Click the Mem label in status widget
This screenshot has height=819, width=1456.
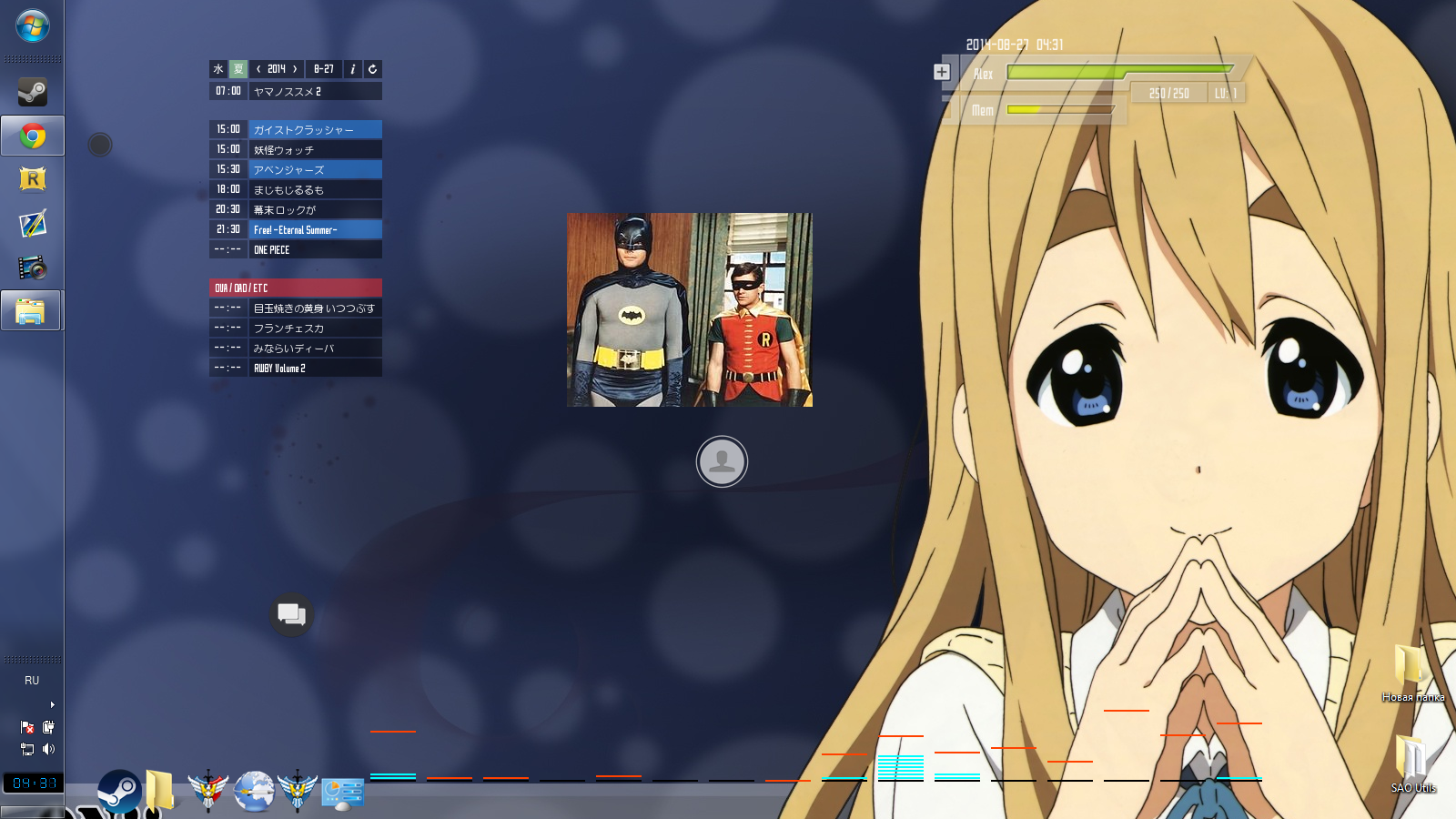(x=983, y=110)
